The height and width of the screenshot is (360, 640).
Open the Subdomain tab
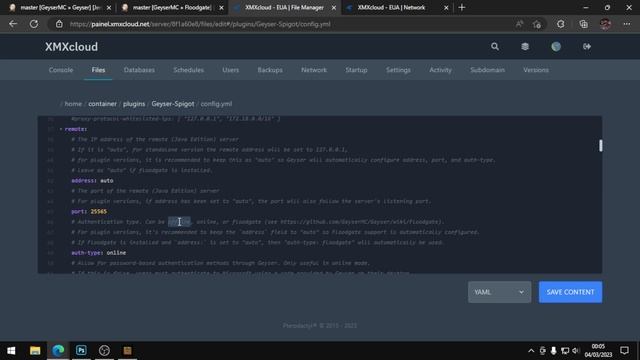(487, 70)
